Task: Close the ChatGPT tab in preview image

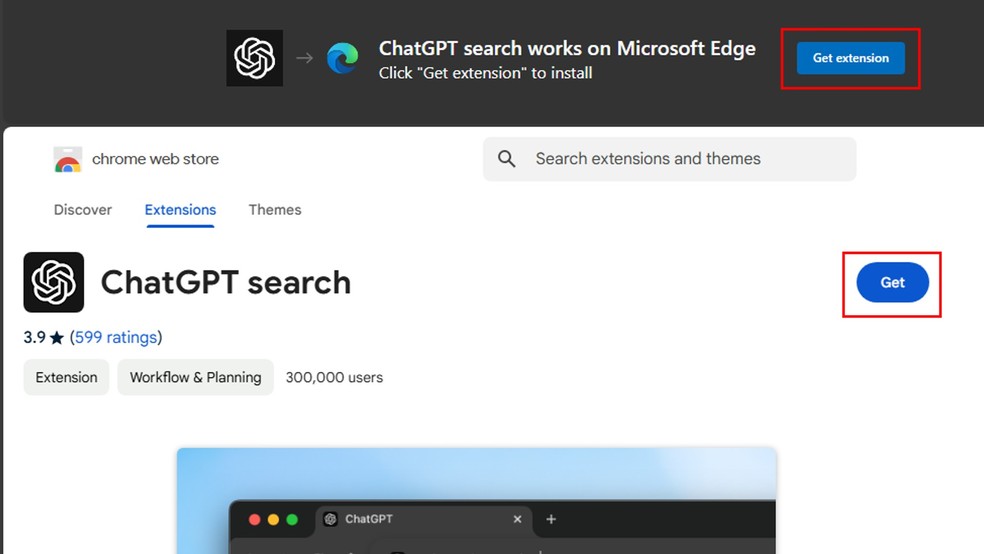Action: click(517, 519)
